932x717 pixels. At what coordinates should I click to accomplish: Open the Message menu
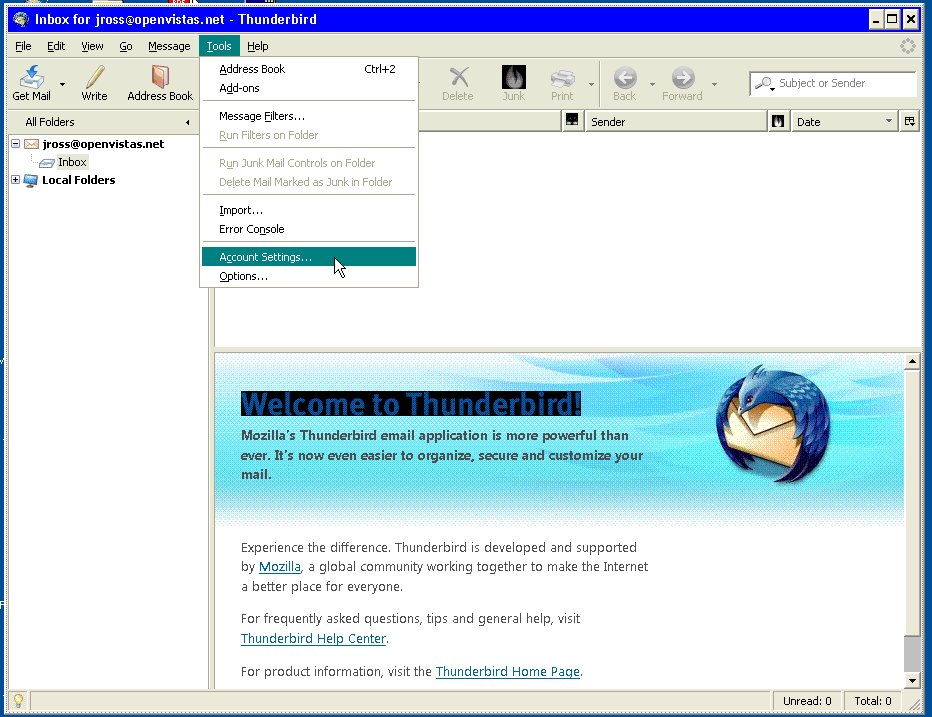(x=169, y=46)
